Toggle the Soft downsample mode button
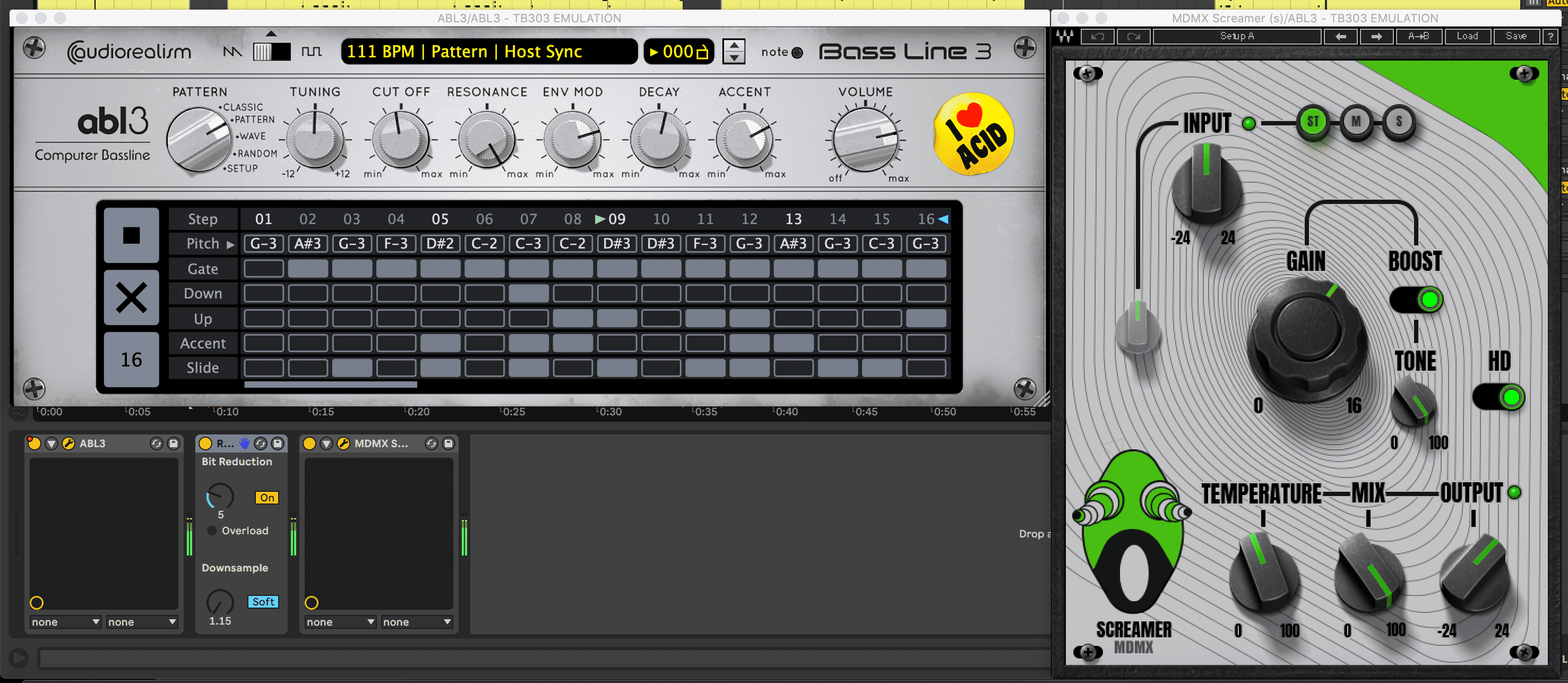The image size is (1568, 683). tap(263, 601)
